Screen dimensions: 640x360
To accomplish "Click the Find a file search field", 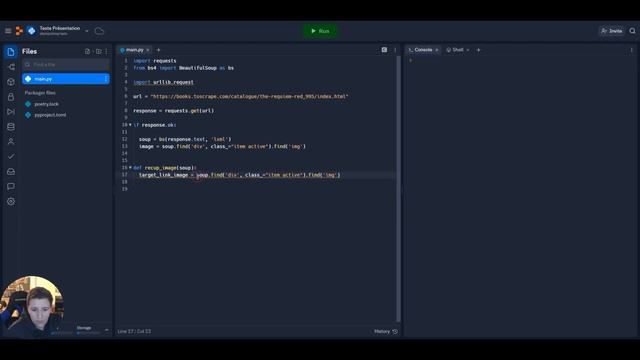I will click(66, 64).
